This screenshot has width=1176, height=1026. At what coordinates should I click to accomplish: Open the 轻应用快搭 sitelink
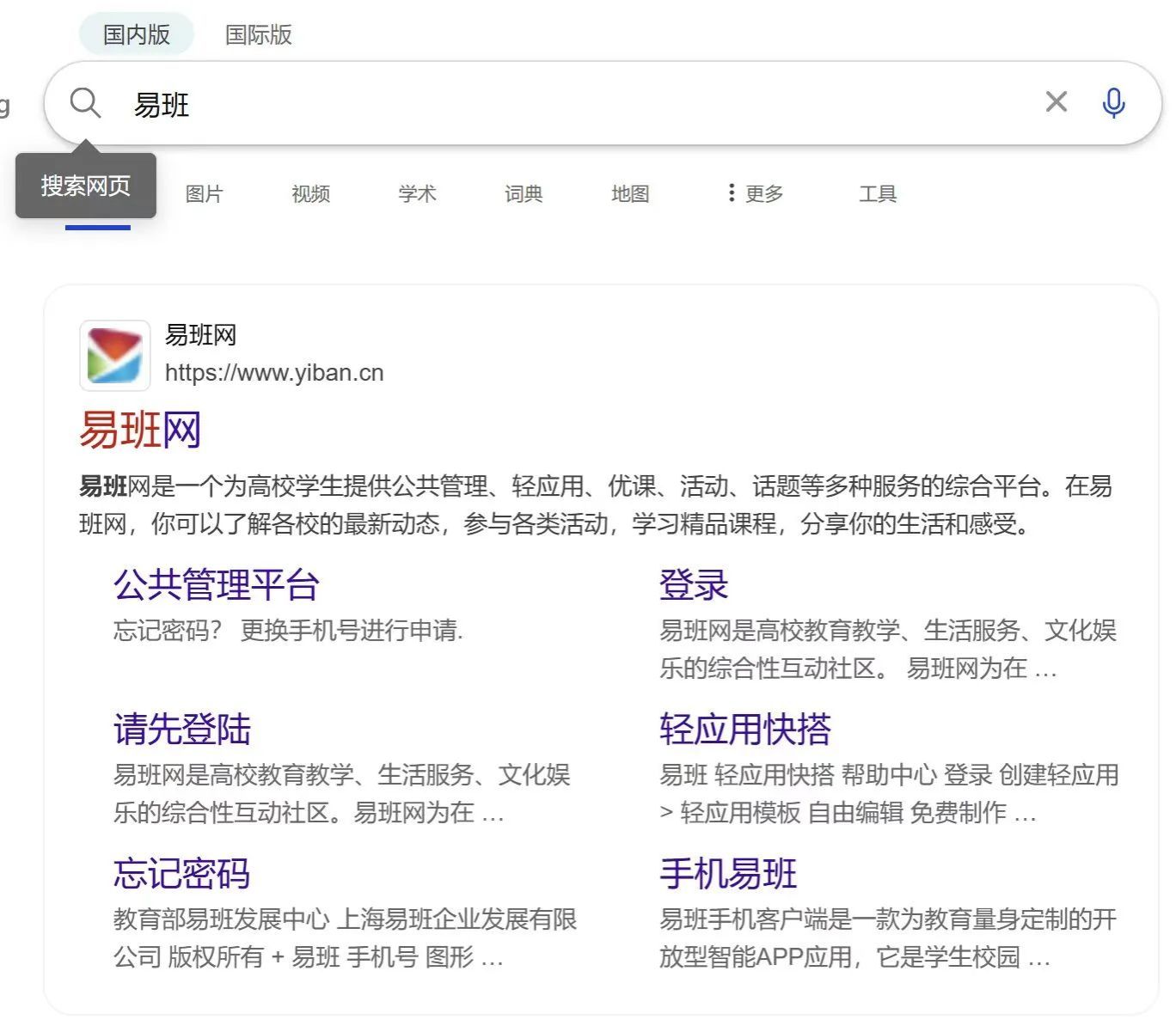(x=745, y=730)
